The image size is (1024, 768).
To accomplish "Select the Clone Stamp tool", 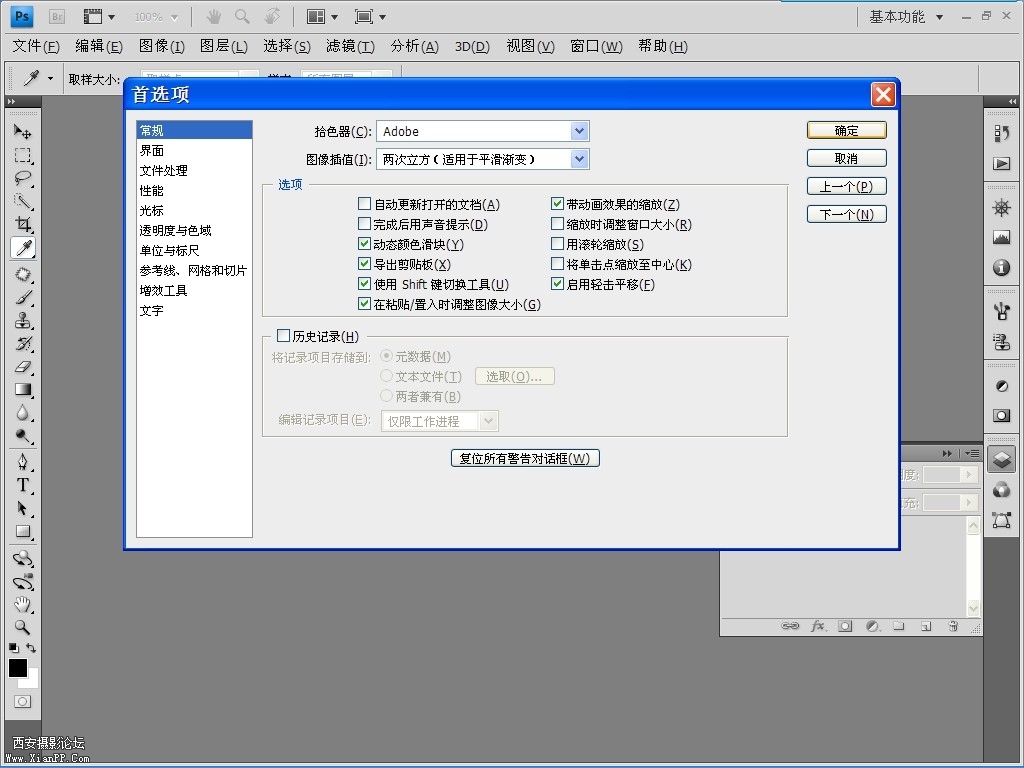I will pos(22,321).
